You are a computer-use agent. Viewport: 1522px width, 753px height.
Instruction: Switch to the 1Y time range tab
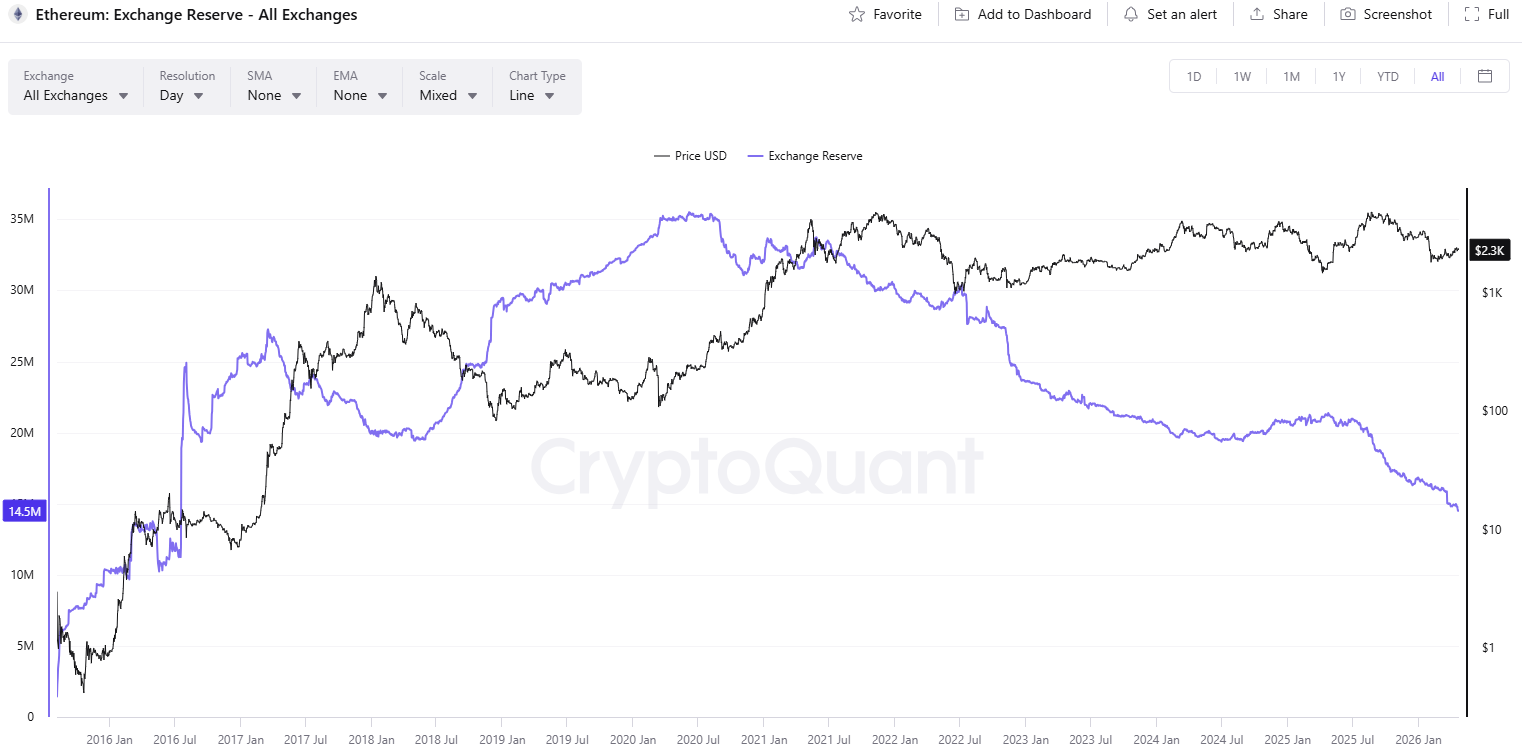(1339, 75)
